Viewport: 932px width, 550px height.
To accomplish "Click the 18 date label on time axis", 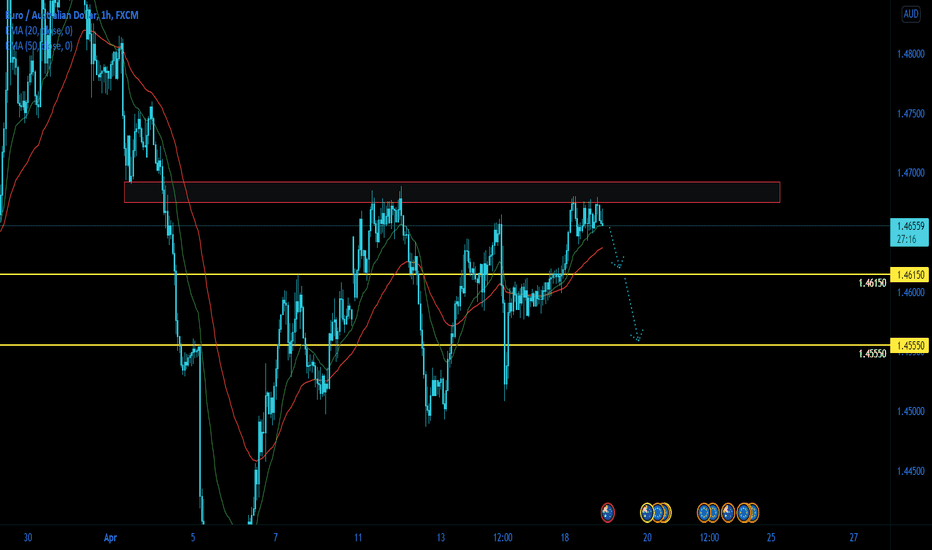I will pyautogui.click(x=565, y=538).
